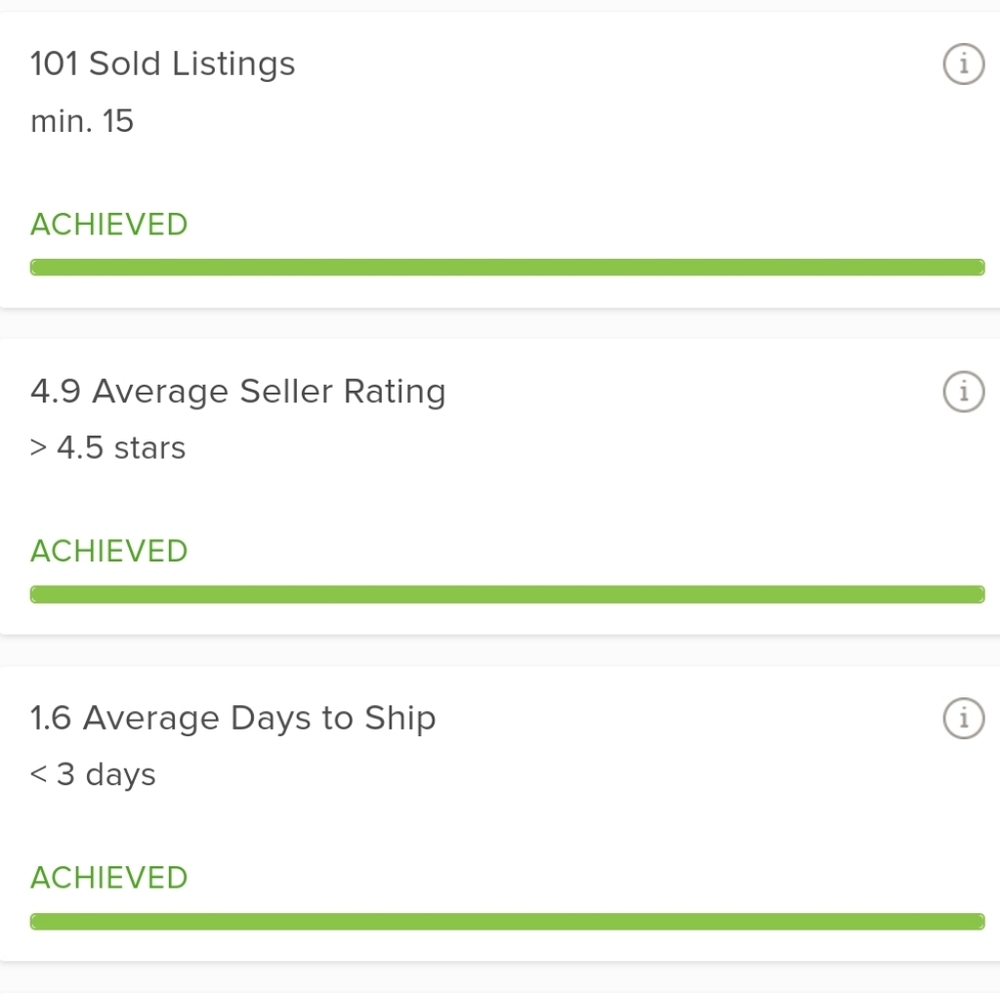The height and width of the screenshot is (1000, 1000).
Task: Select the '1.6 Average Days to Ship' heading
Action: (233, 718)
